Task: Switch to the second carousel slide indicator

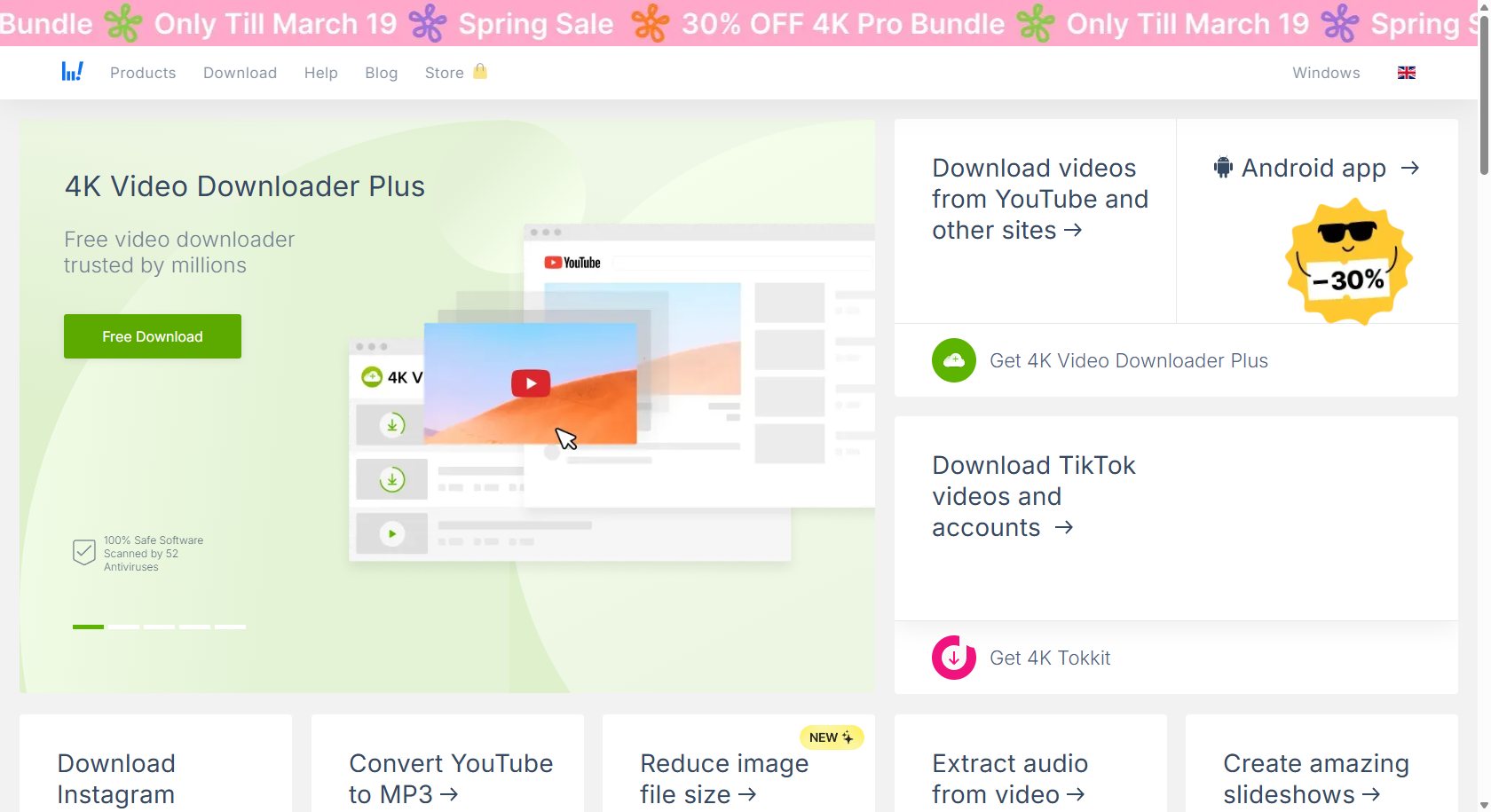Action: [123, 627]
